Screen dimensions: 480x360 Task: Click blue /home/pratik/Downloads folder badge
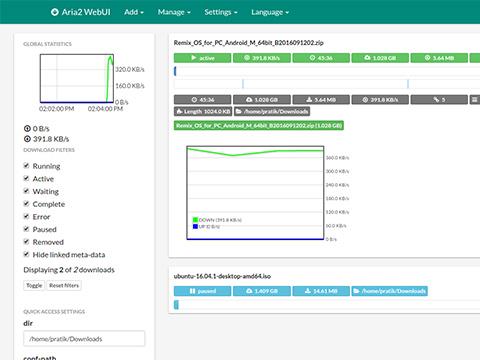389,291
